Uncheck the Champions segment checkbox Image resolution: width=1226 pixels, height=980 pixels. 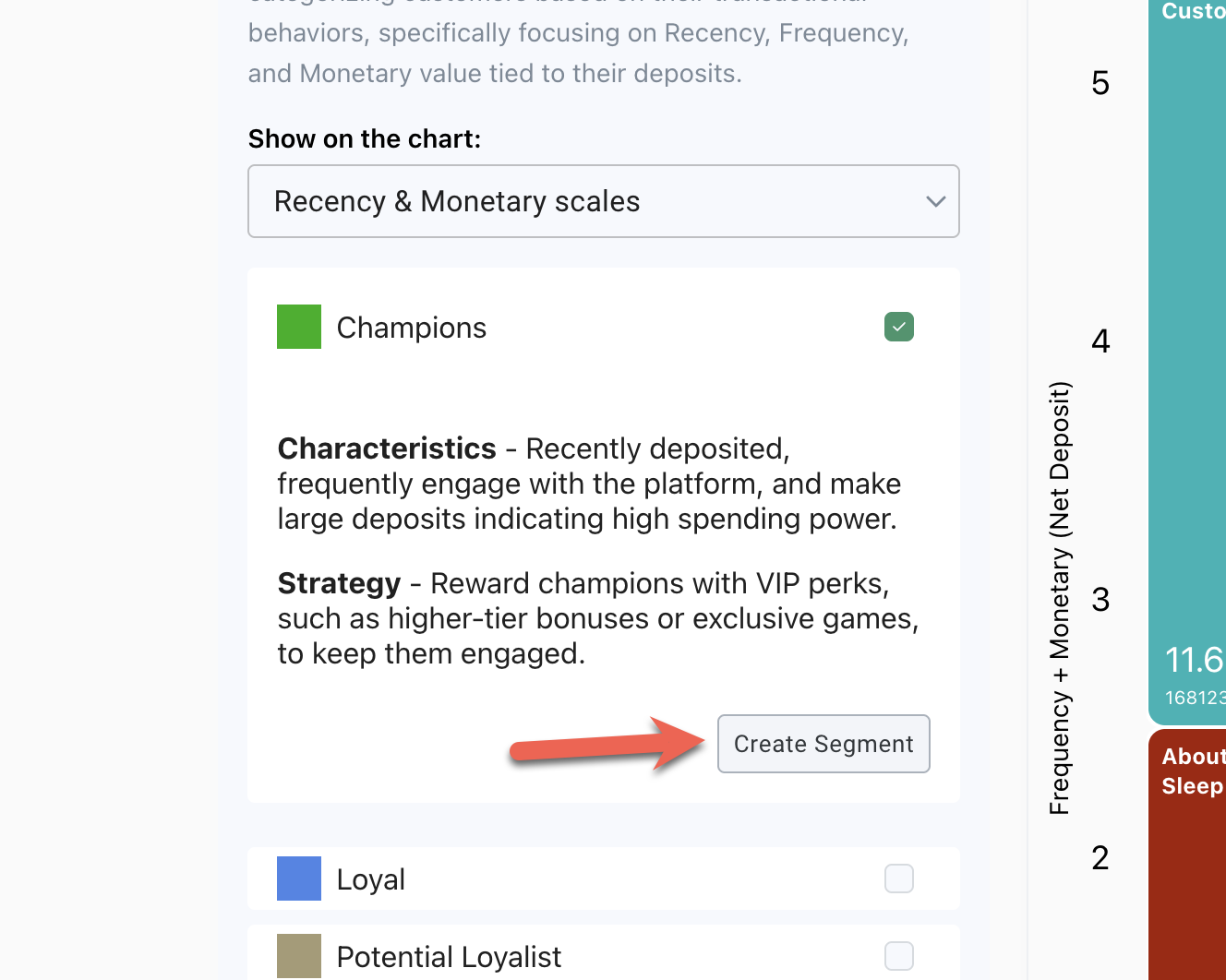coord(898,327)
